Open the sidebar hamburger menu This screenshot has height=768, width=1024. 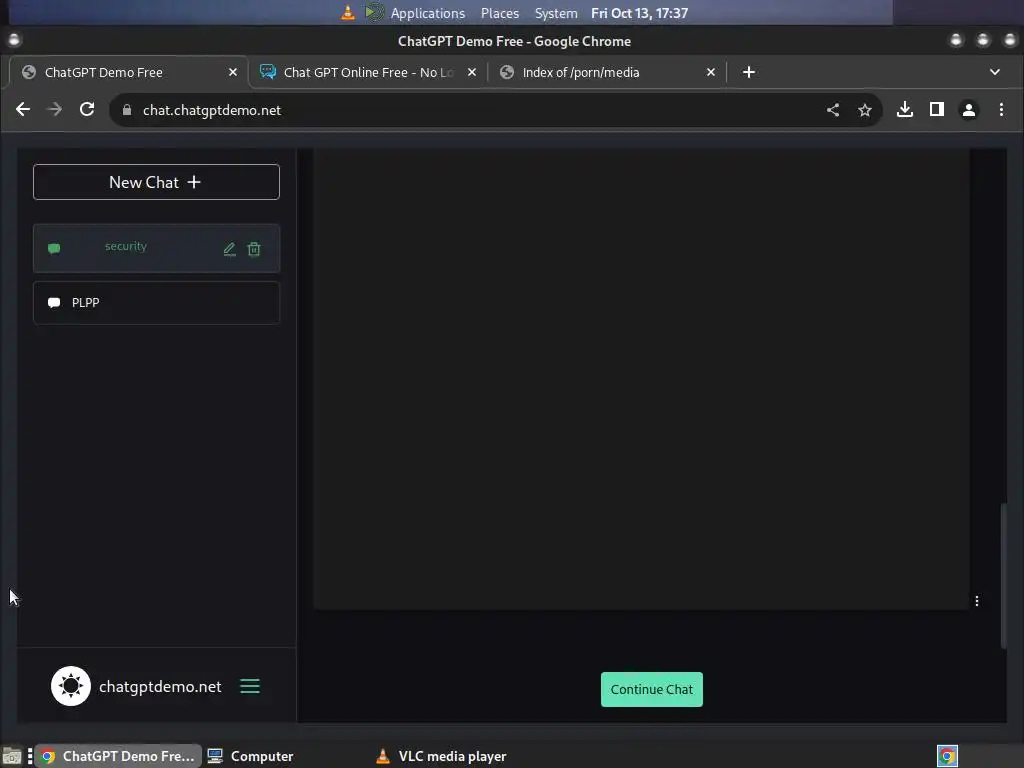click(x=250, y=686)
